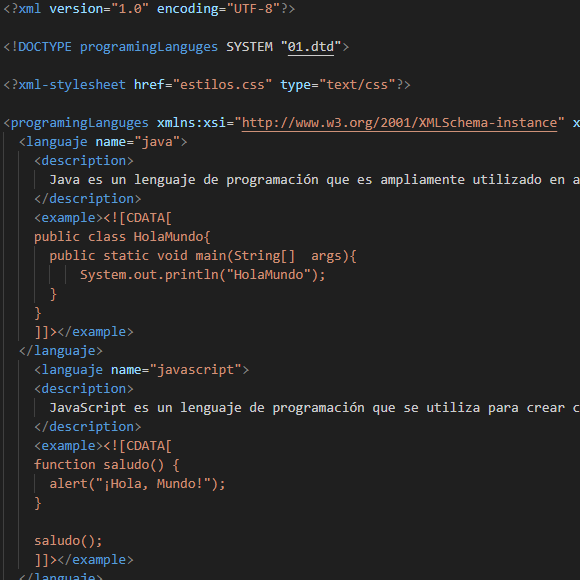
Task: Select the "text/css" type value
Action: tap(357, 85)
